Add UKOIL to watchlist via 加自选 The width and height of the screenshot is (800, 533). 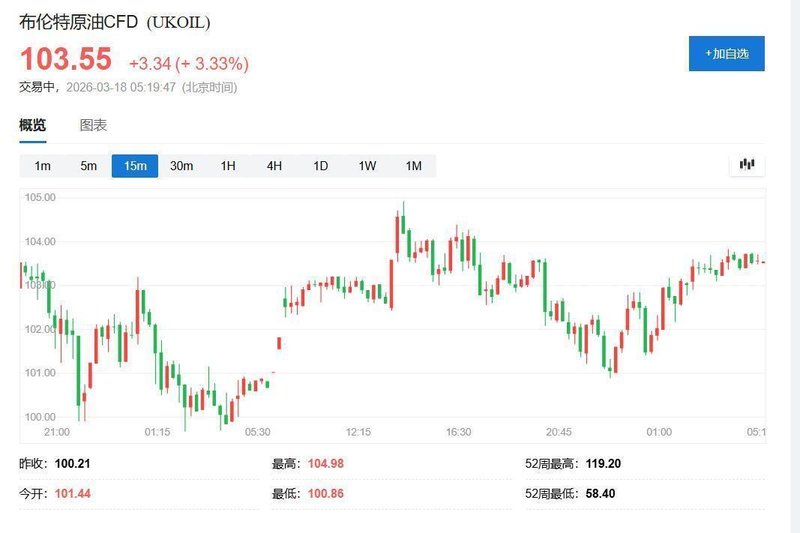[726, 53]
